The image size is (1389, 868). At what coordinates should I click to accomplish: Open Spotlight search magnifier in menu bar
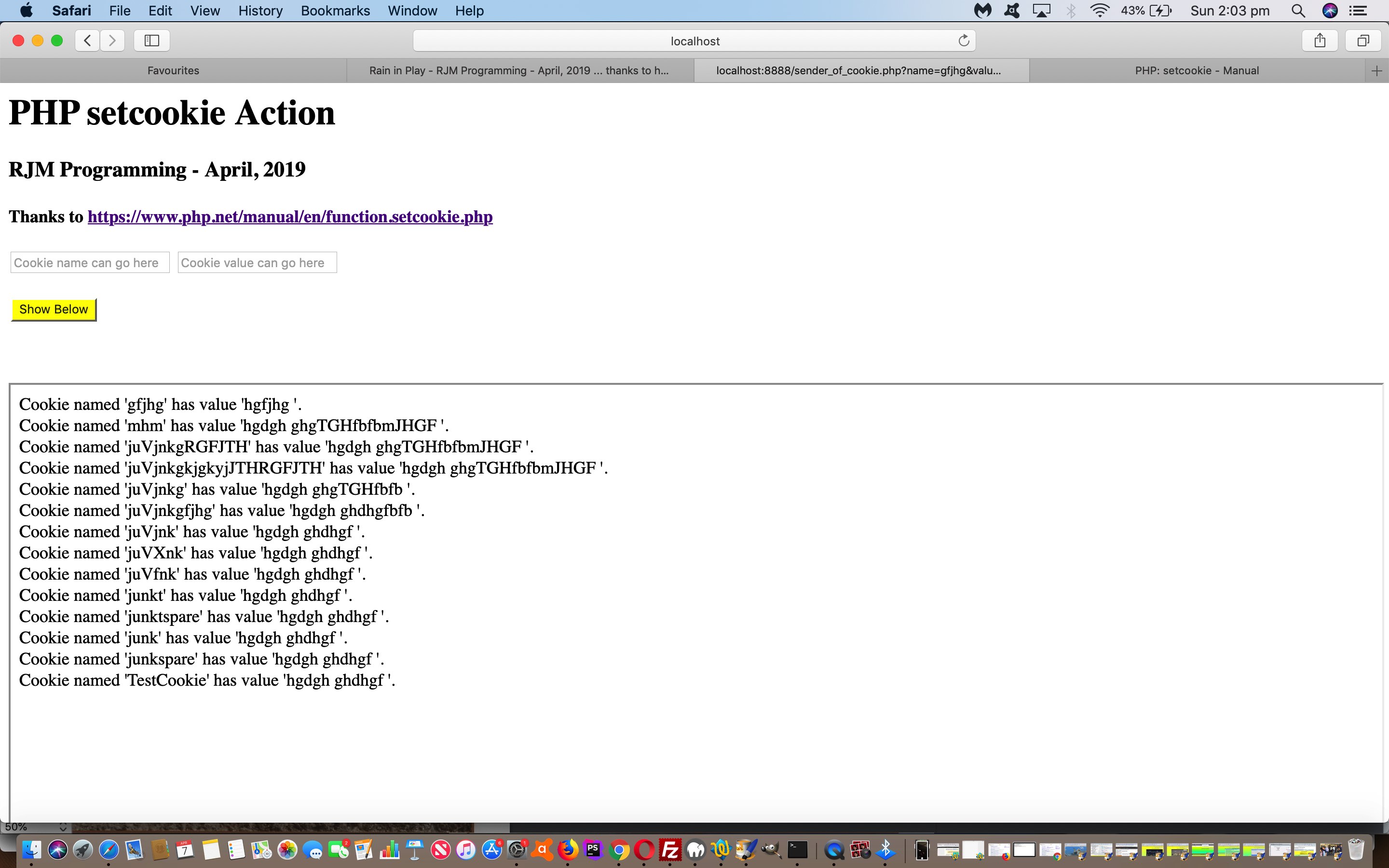pos(1298,11)
